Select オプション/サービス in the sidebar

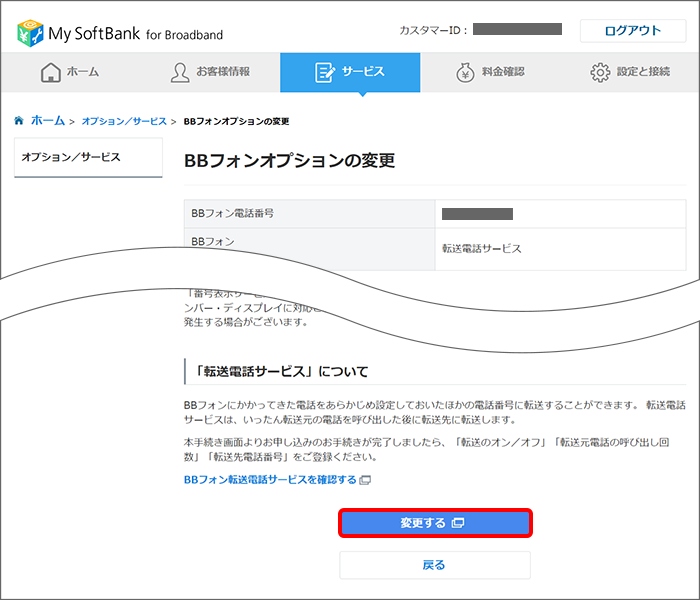pos(88,157)
